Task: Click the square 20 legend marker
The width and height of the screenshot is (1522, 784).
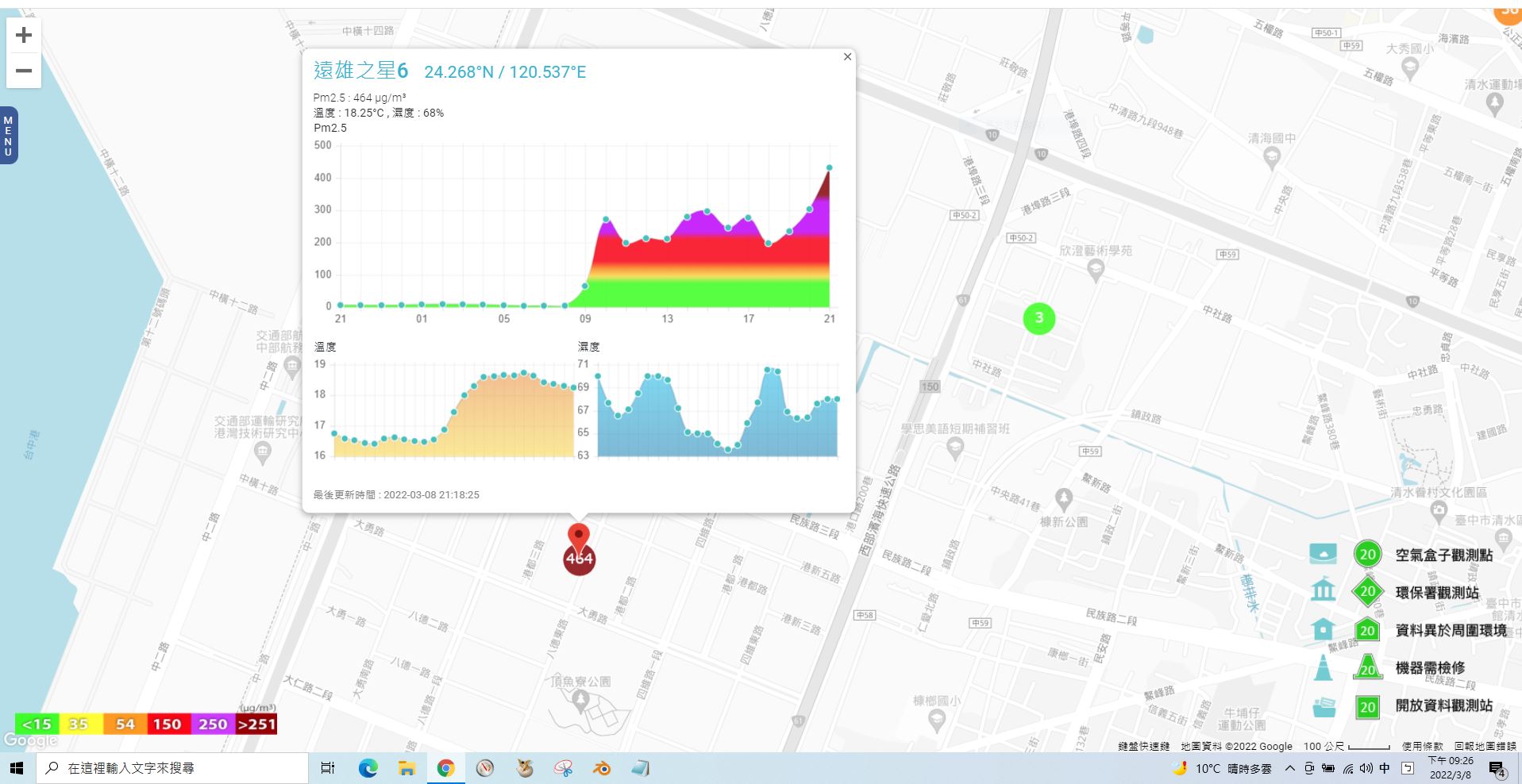Action: click(1367, 706)
